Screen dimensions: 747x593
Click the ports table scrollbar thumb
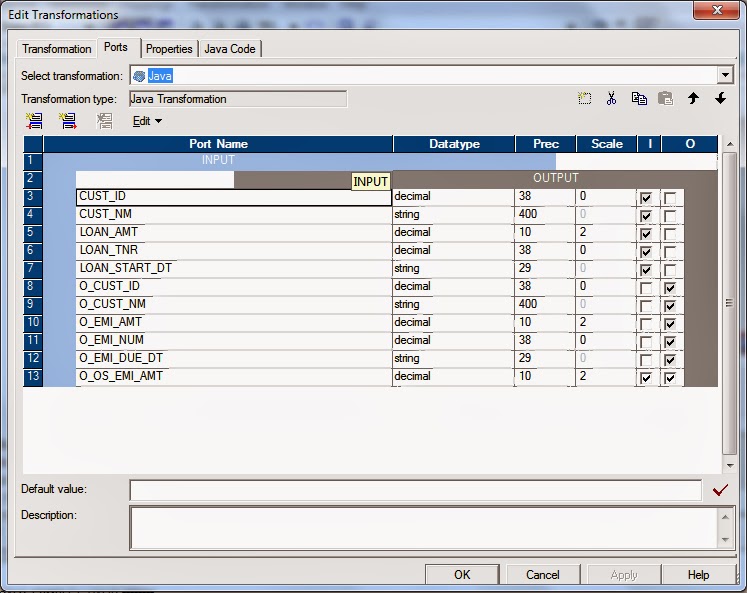(729, 303)
